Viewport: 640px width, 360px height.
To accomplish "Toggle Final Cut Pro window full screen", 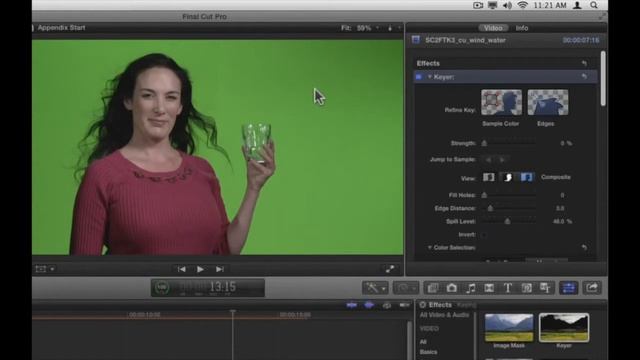I will [602, 17].
